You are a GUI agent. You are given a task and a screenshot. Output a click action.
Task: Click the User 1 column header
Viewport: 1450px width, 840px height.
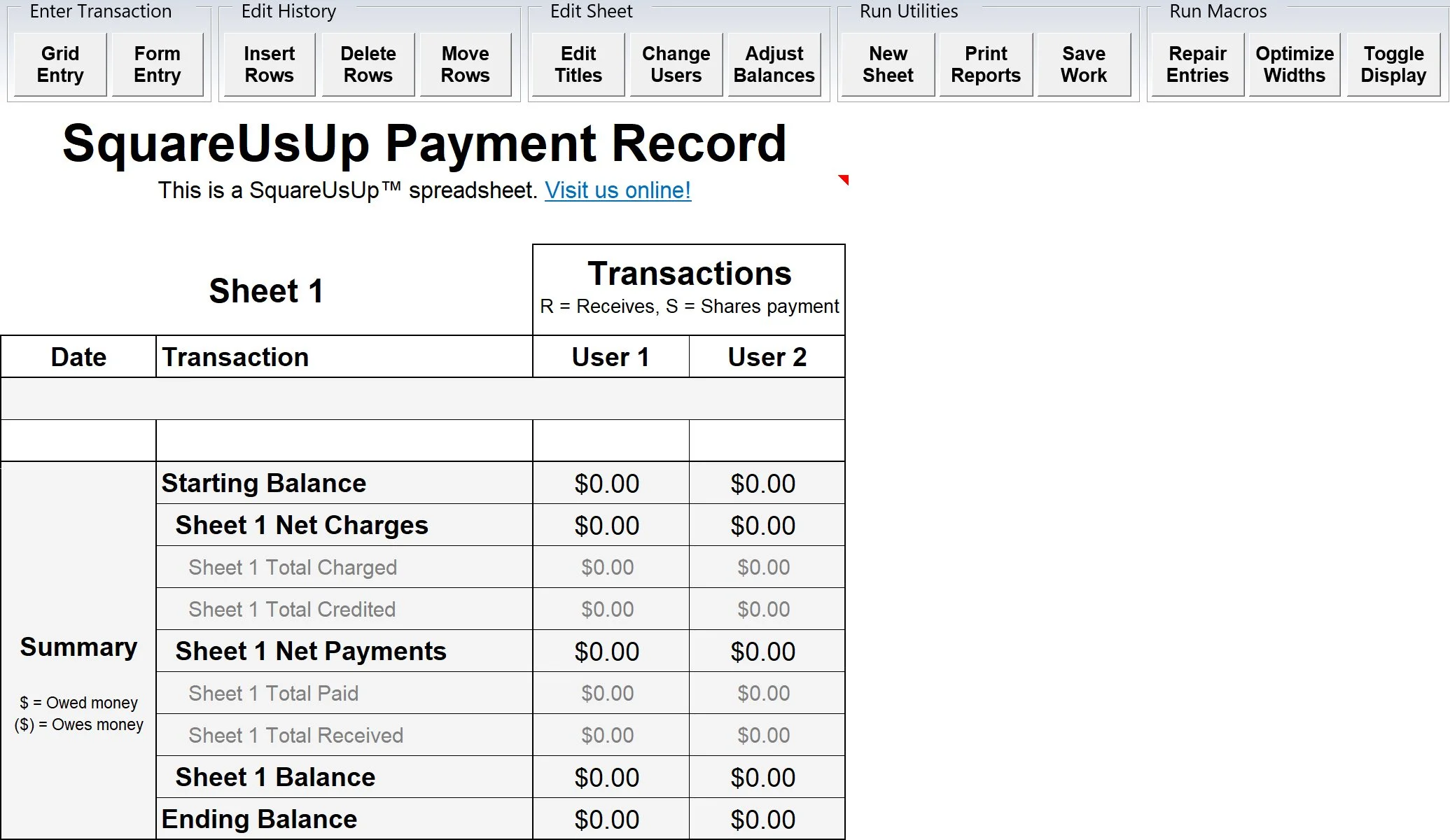coord(611,357)
